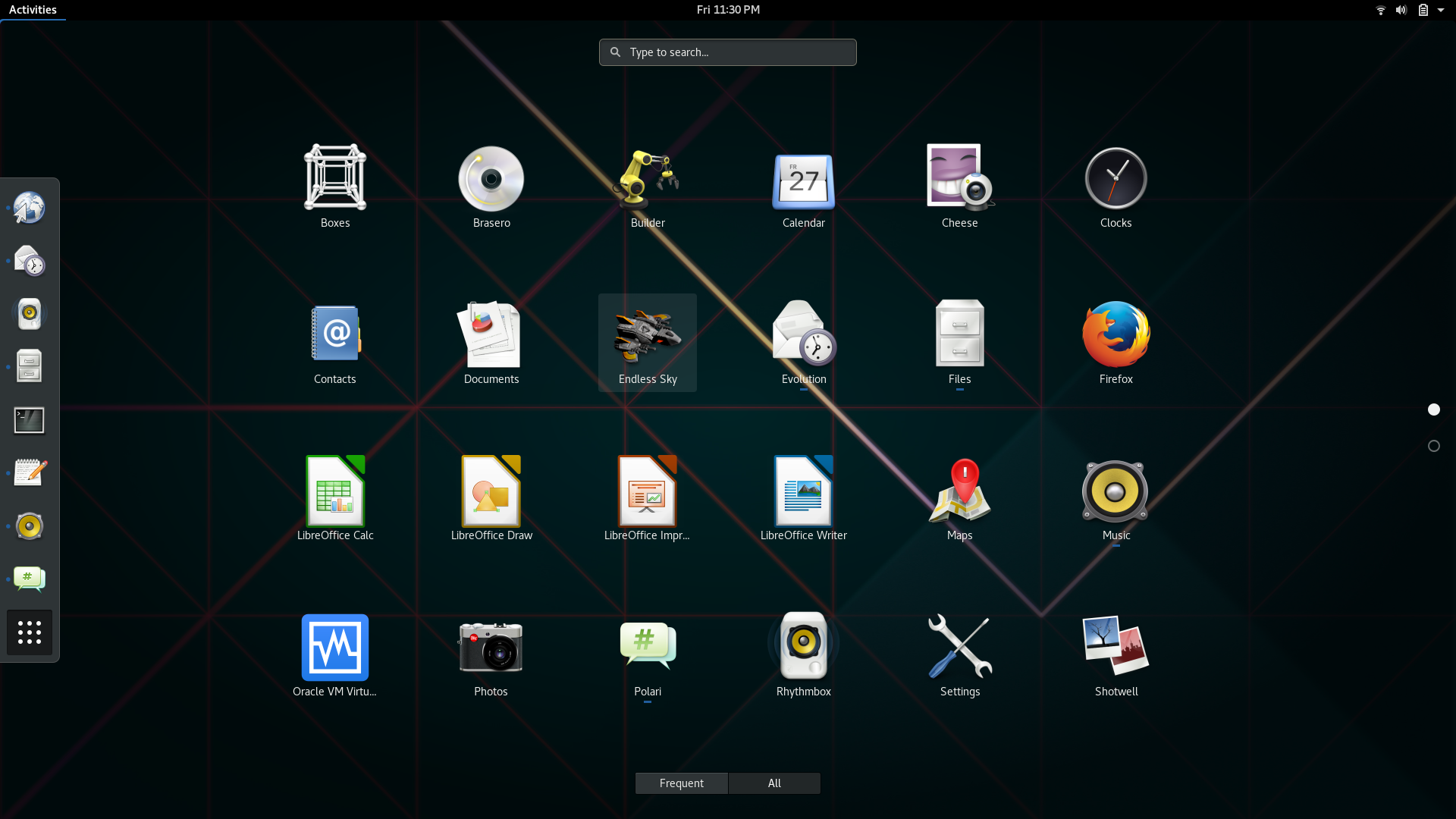
Task: Click the battery status icon
Action: (x=1423, y=10)
